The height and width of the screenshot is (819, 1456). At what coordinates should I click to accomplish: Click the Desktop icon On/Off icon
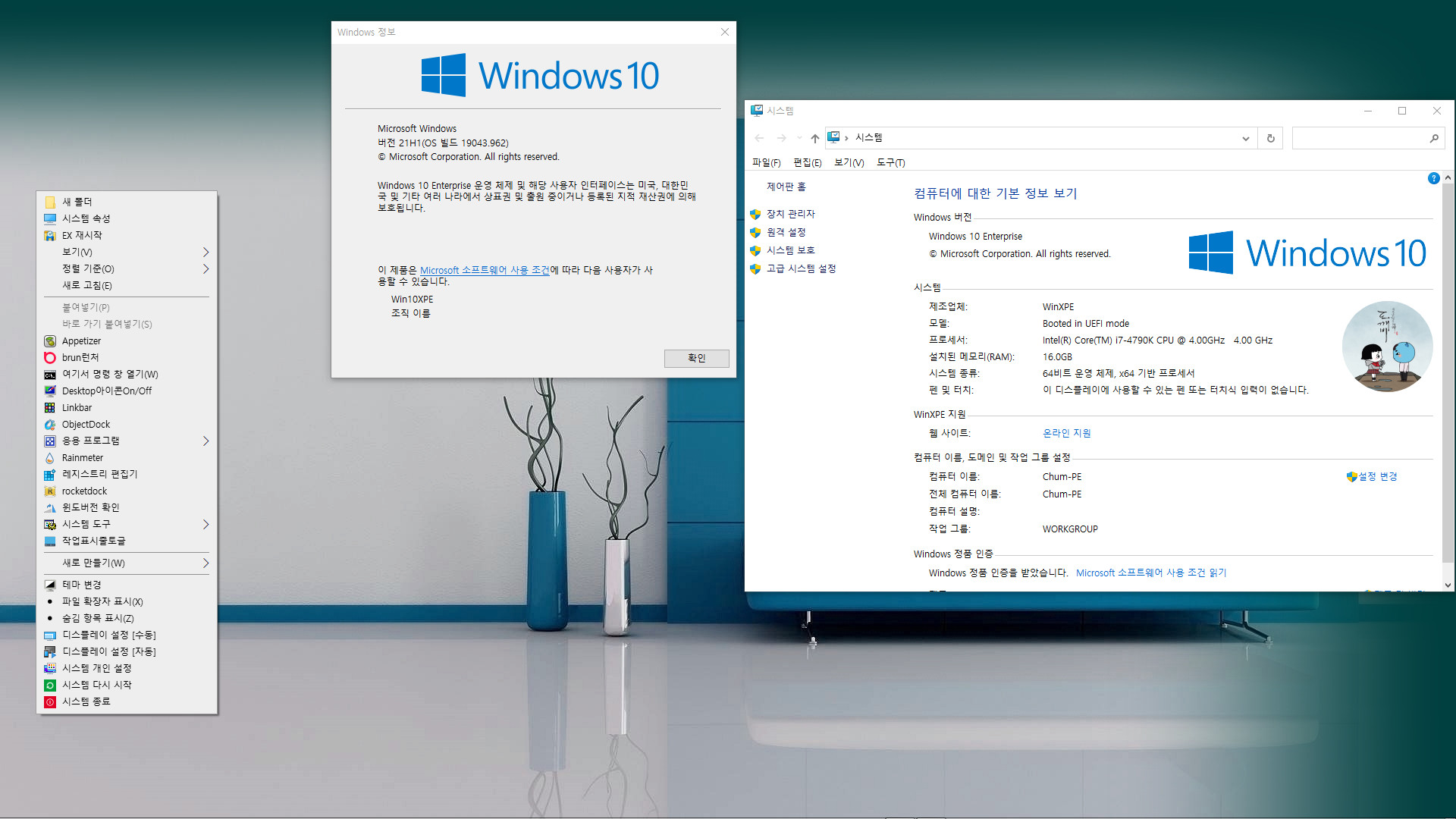50,391
